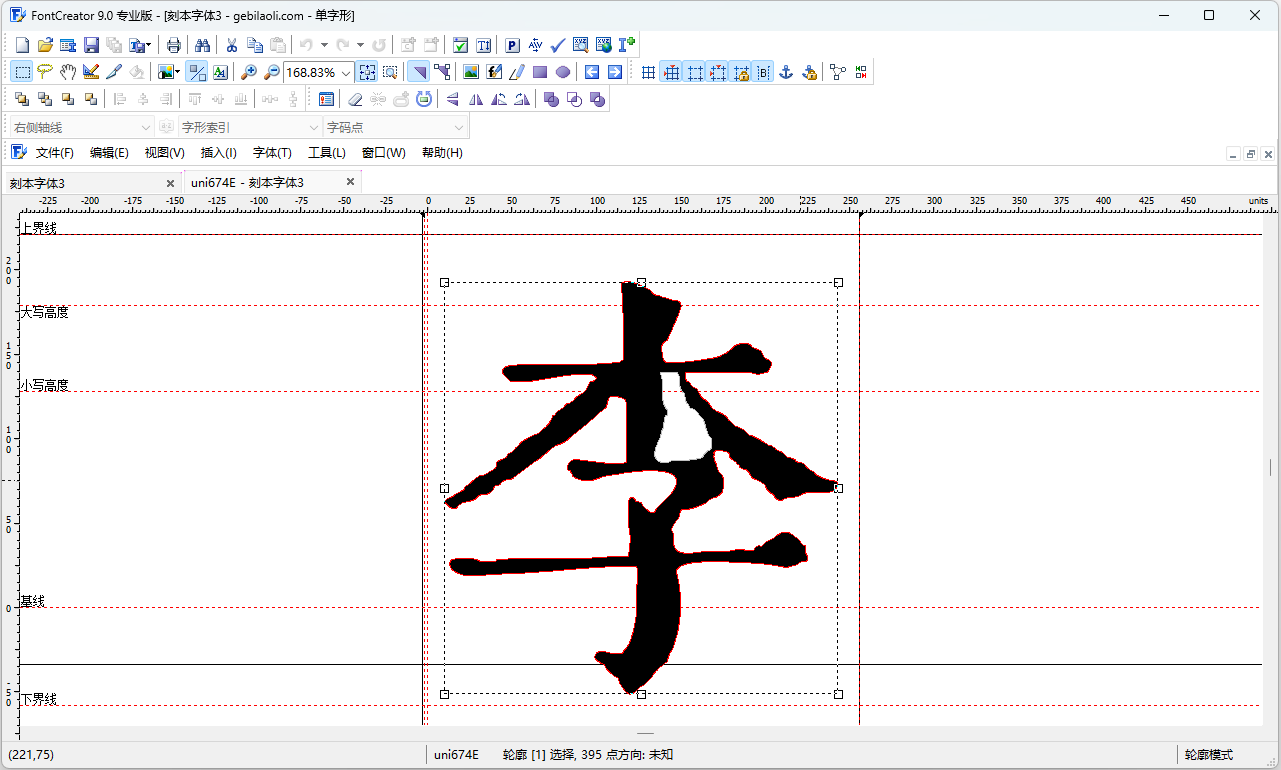Click the zoom in magnifier
1281x770 pixels.
[x=249, y=72]
